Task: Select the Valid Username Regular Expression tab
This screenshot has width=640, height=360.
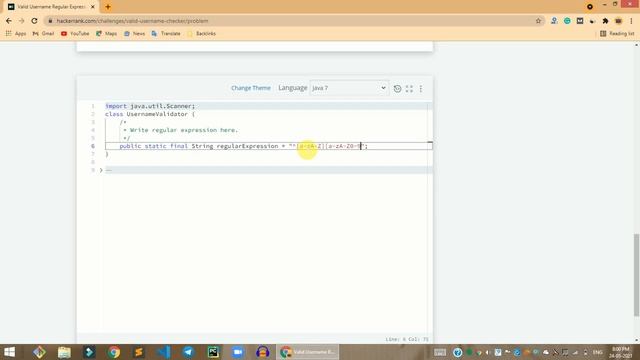Action: (51, 7)
